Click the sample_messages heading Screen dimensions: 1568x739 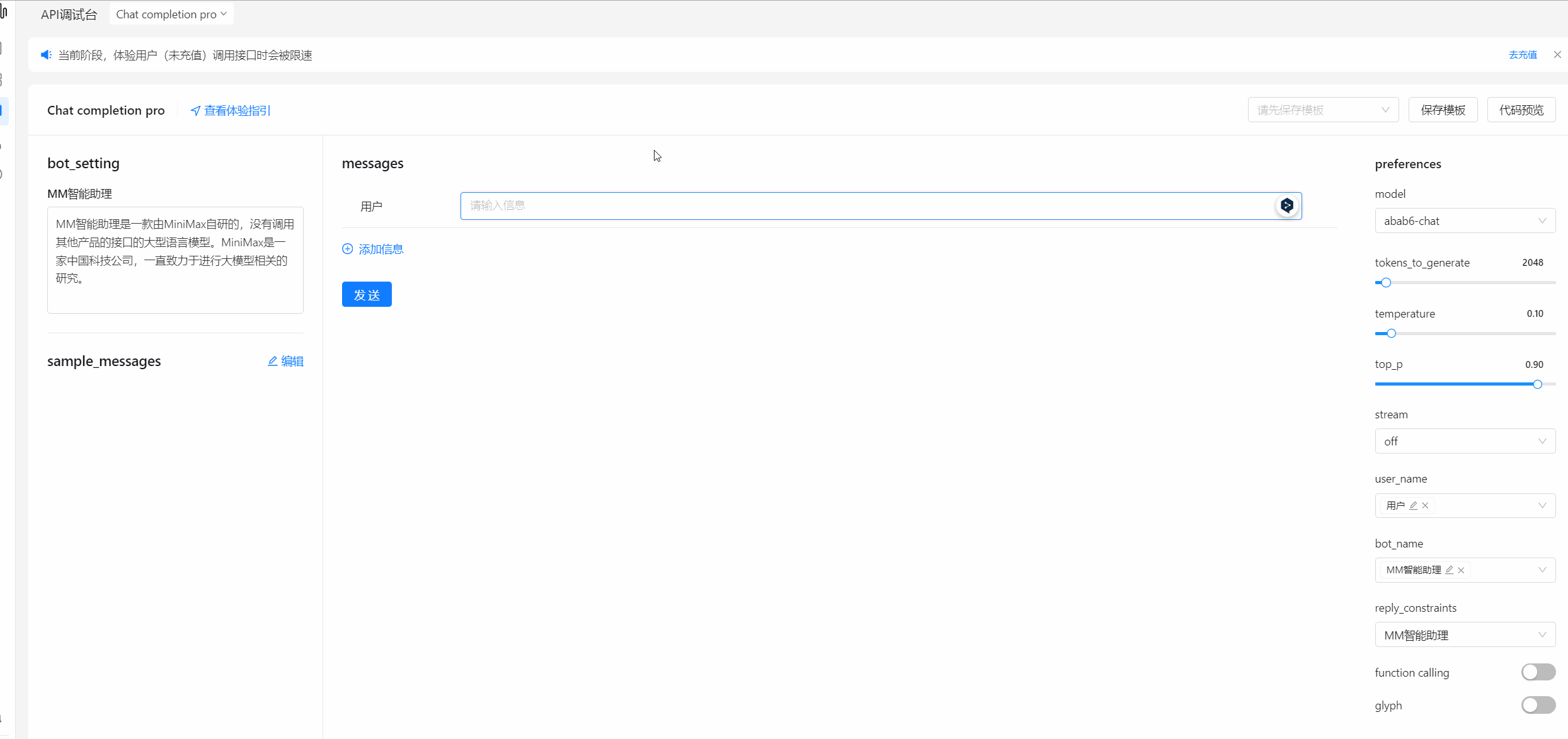(x=104, y=361)
